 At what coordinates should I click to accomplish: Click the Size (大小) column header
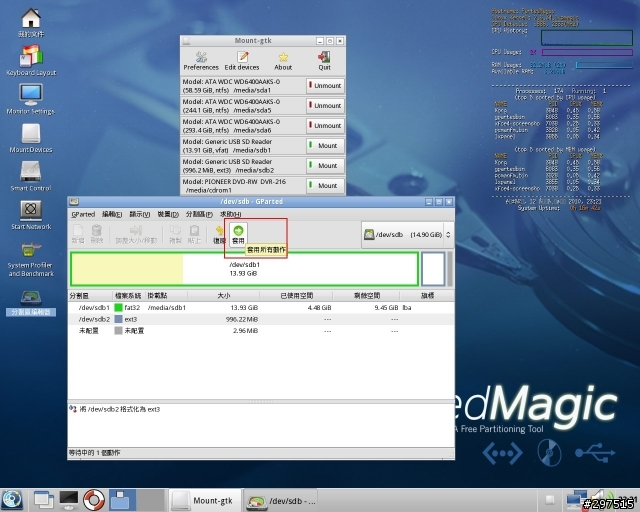[223, 296]
